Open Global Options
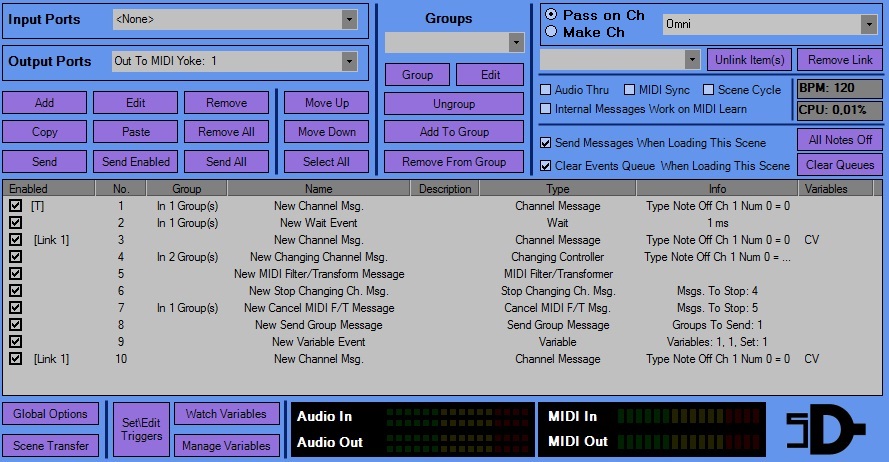889x462 pixels. tap(50, 414)
